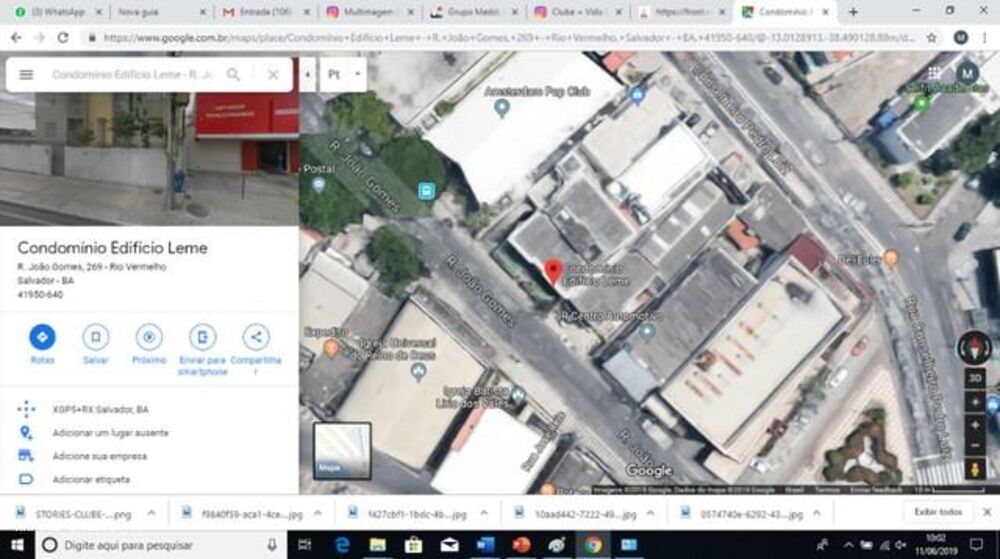1000x559 pixels.
Task: Show hidden system tray icons
Action: (848, 545)
